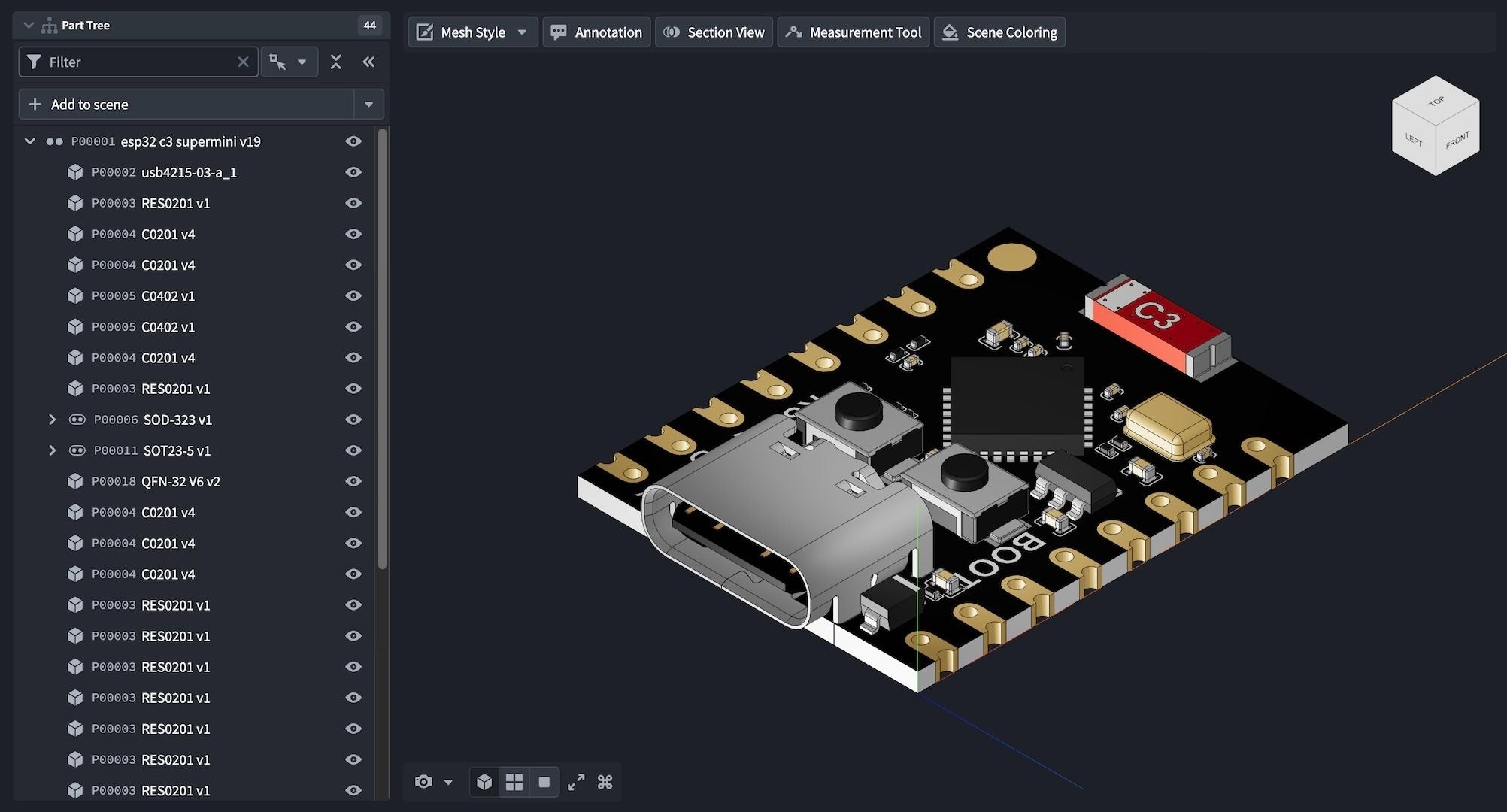Switch to the 3D cube view mode
Image resolution: width=1507 pixels, height=812 pixels.
point(484,782)
